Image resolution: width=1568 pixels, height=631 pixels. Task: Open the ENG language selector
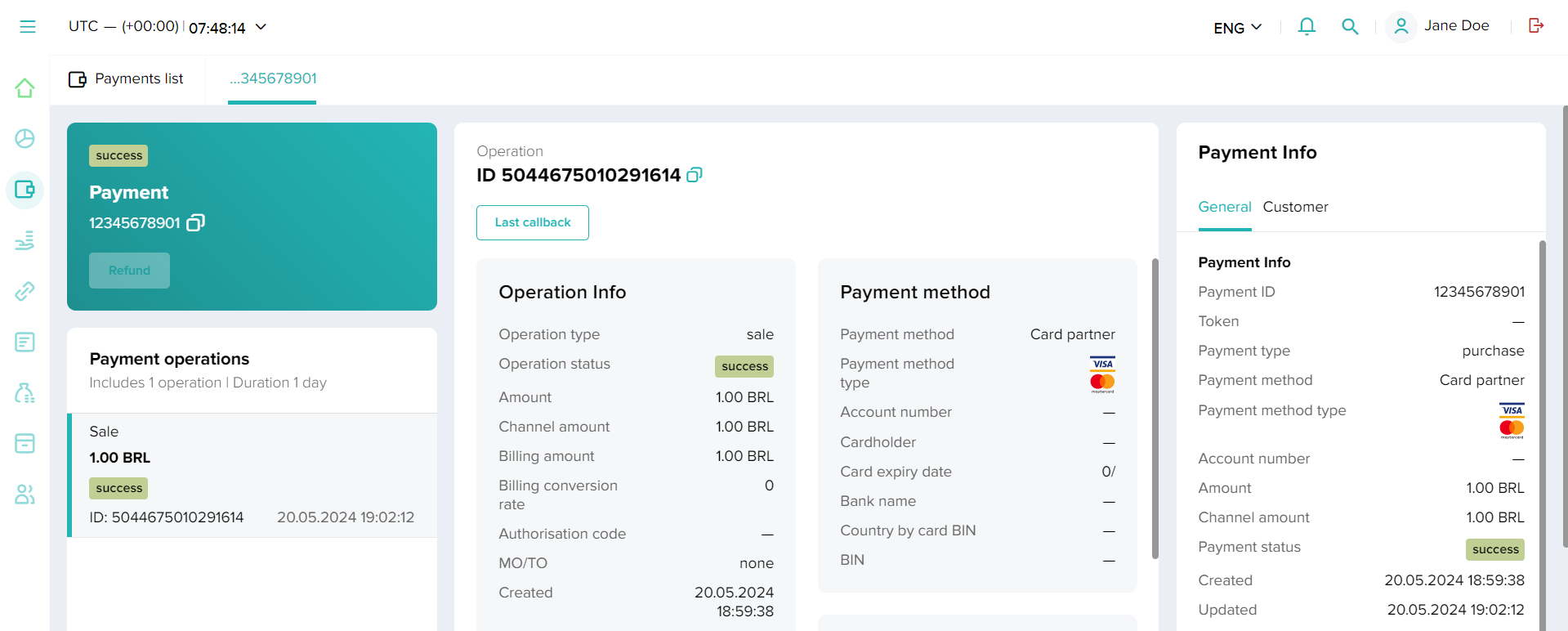pyautogui.click(x=1237, y=28)
